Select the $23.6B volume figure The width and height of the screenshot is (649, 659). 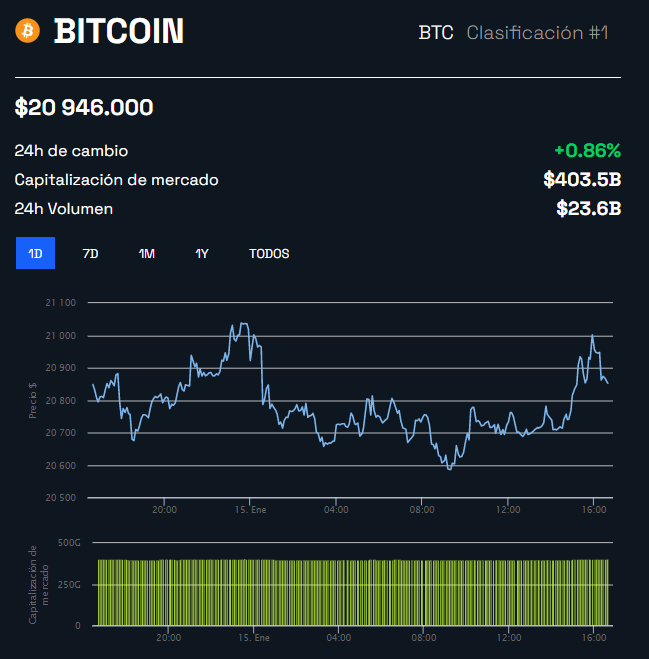coord(589,209)
